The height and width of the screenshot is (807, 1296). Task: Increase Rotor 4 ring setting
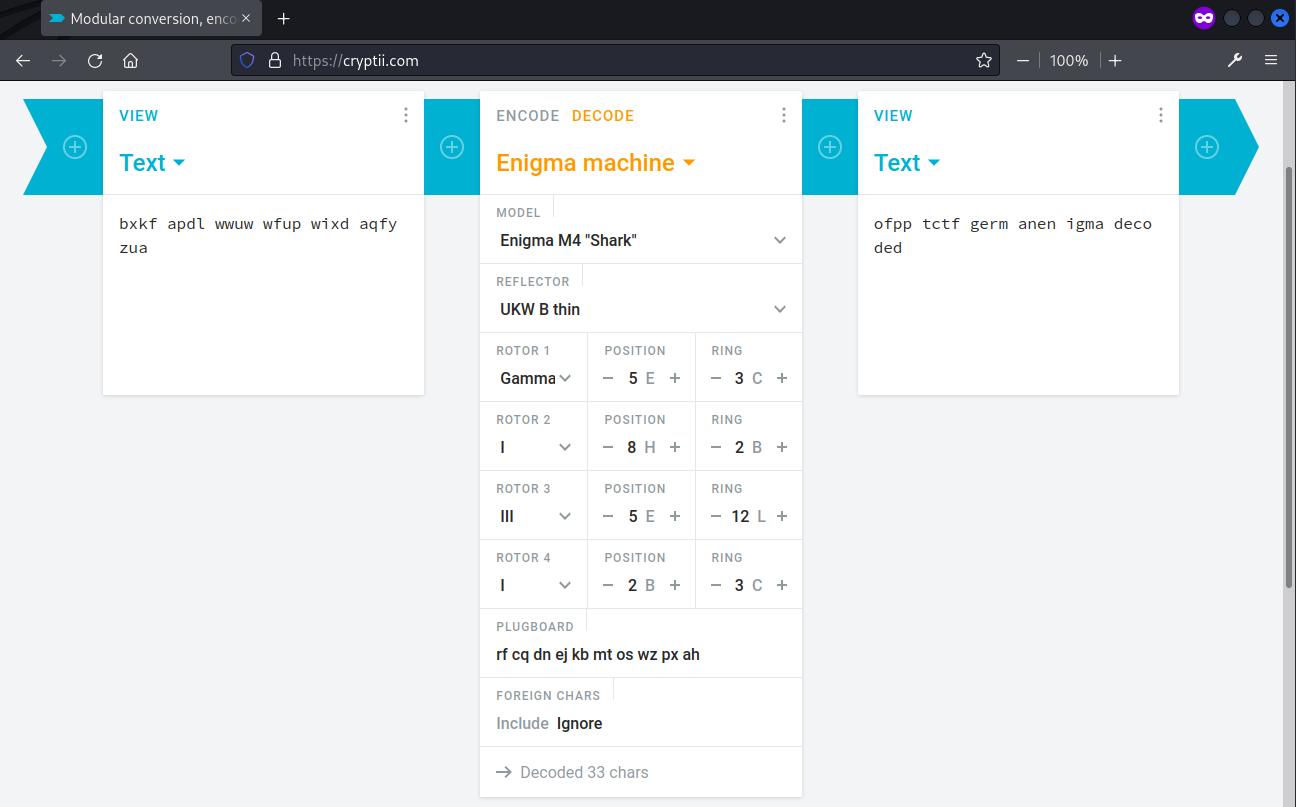[782, 585]
